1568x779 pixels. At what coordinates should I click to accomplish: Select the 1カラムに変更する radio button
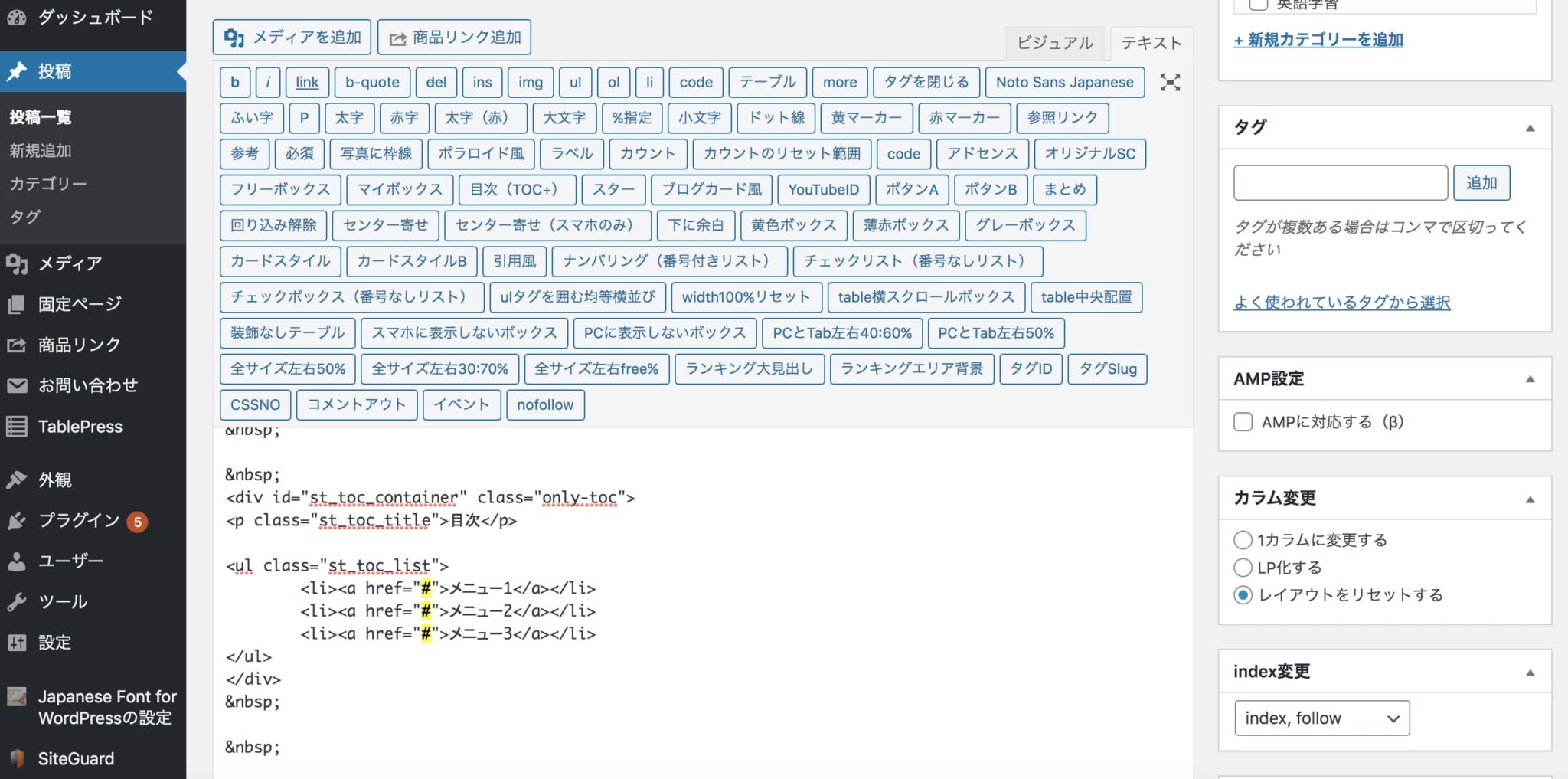point(1243,539)
